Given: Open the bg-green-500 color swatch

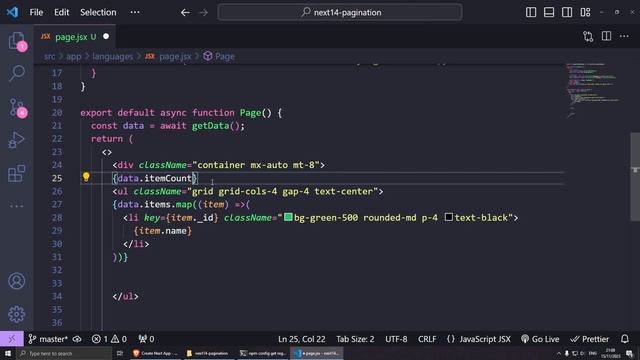Looking at the screenshot, I should [288, 217].
